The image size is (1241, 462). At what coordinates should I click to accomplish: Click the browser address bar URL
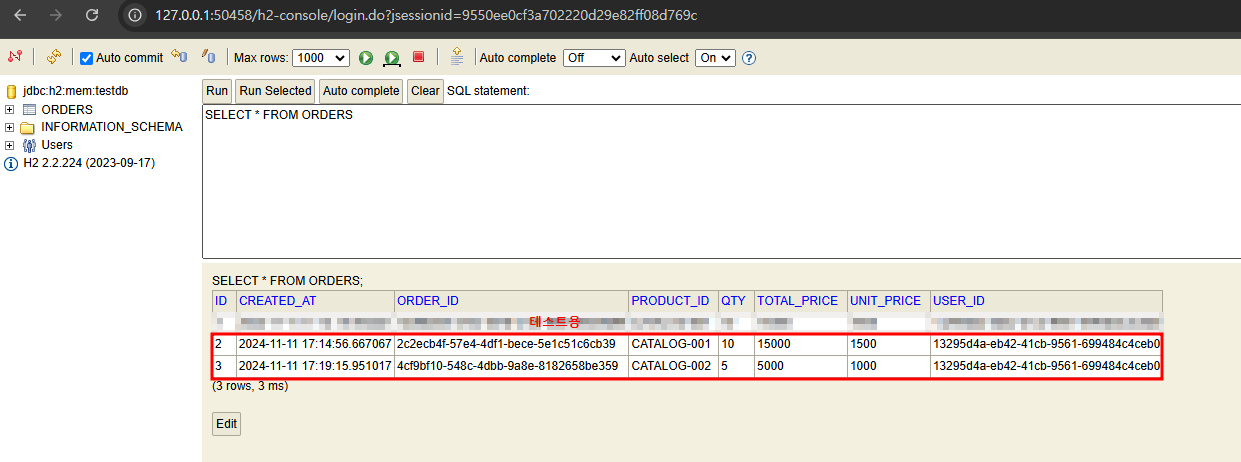(x=427, y=16)
